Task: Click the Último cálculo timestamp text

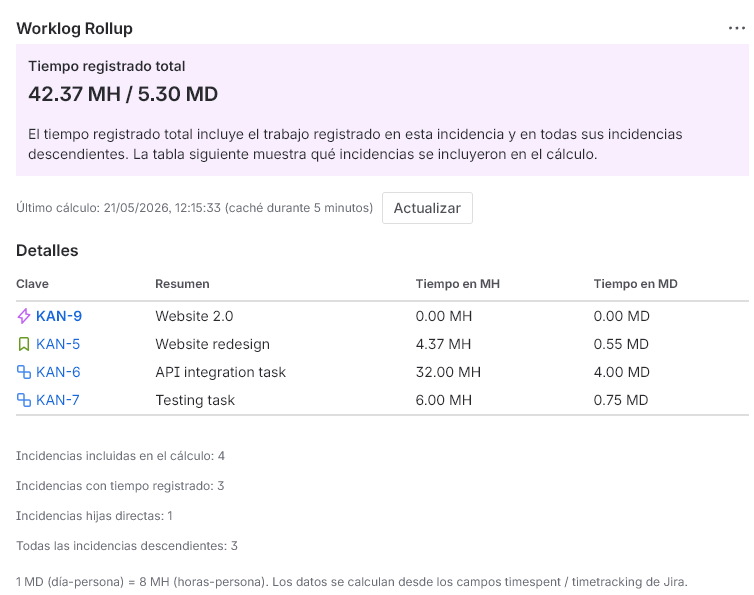Action: pos(194,208)
